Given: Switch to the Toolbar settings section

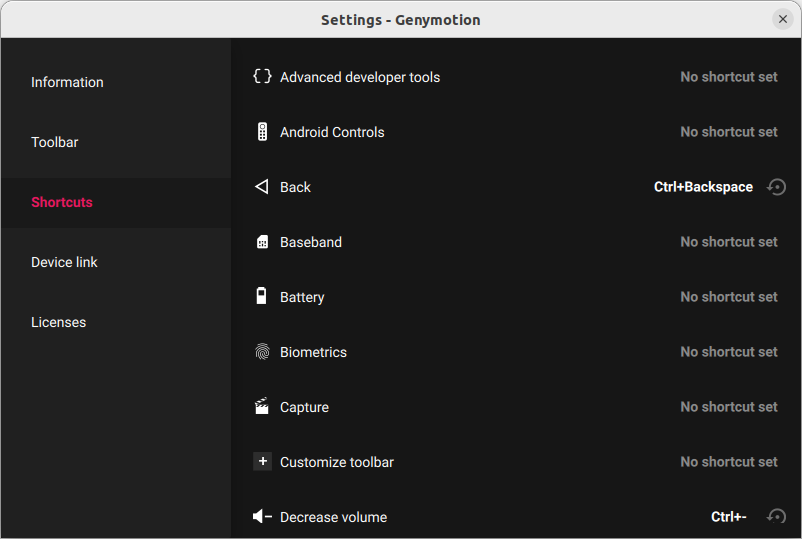Looking at the screenshot, I should 55,142.
